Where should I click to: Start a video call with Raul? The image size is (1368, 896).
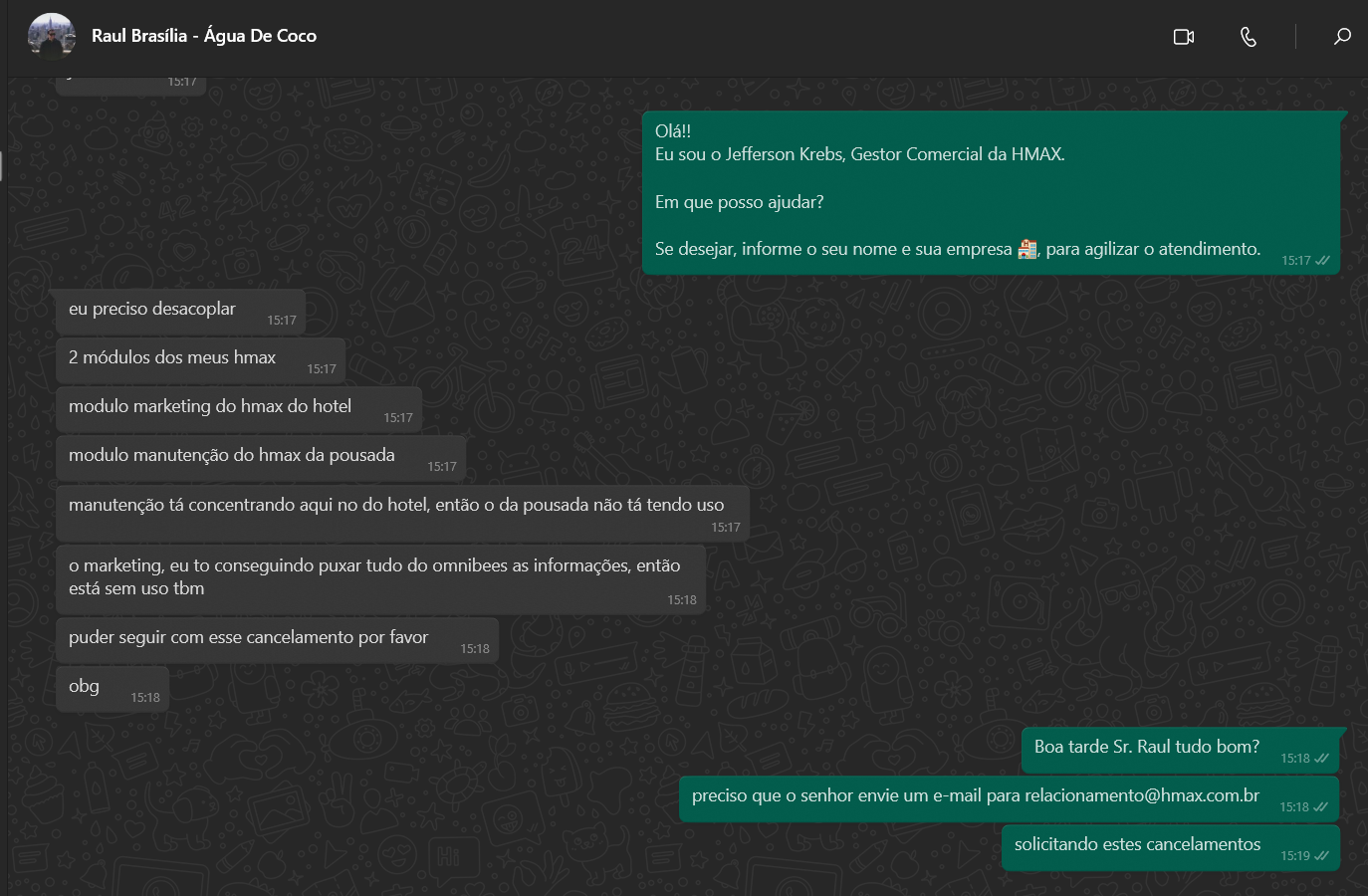tap(1183, 37)
